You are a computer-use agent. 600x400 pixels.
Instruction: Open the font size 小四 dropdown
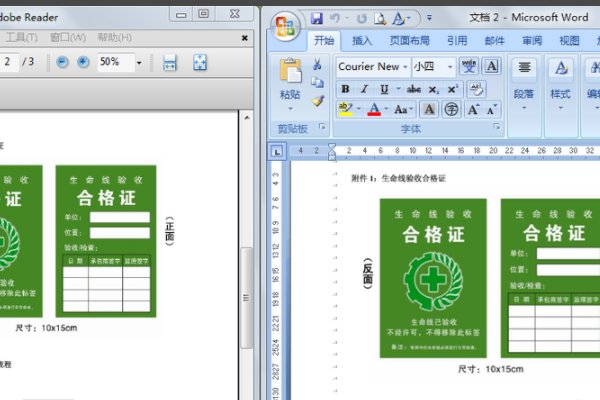point(450,67)
